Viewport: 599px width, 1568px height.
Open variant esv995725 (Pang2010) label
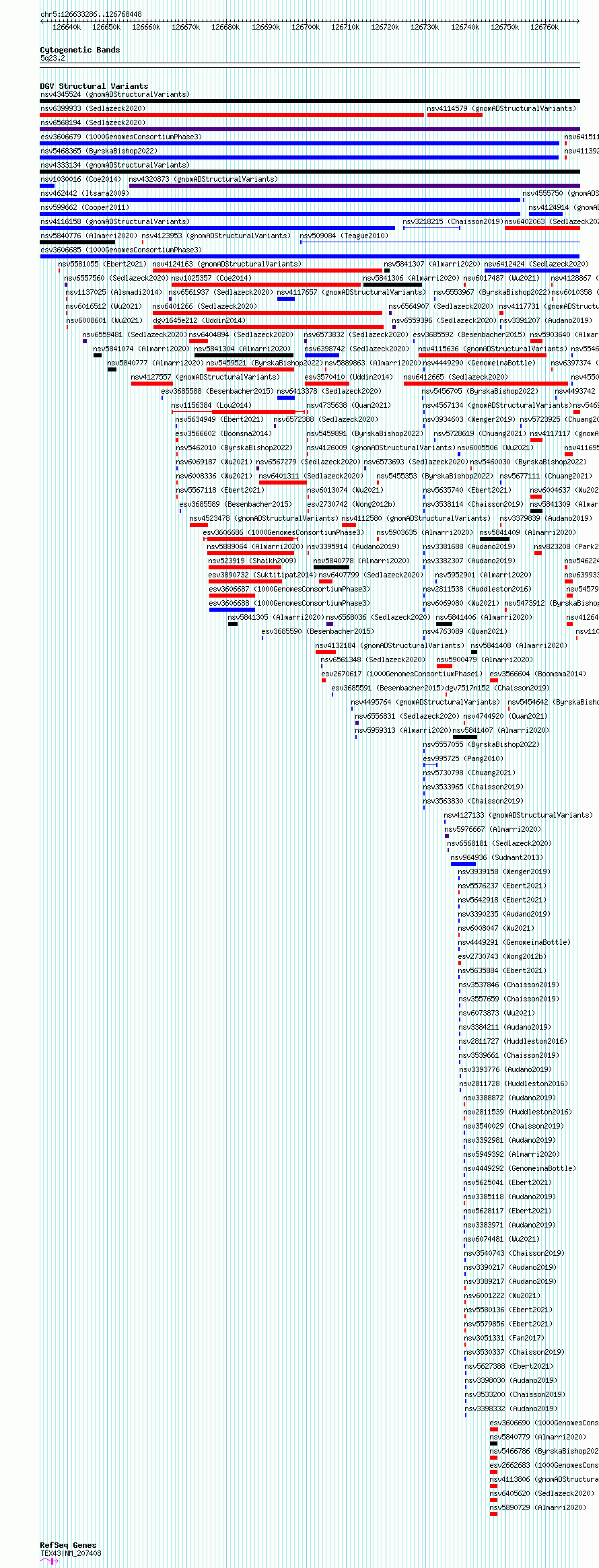coord(463,759)
